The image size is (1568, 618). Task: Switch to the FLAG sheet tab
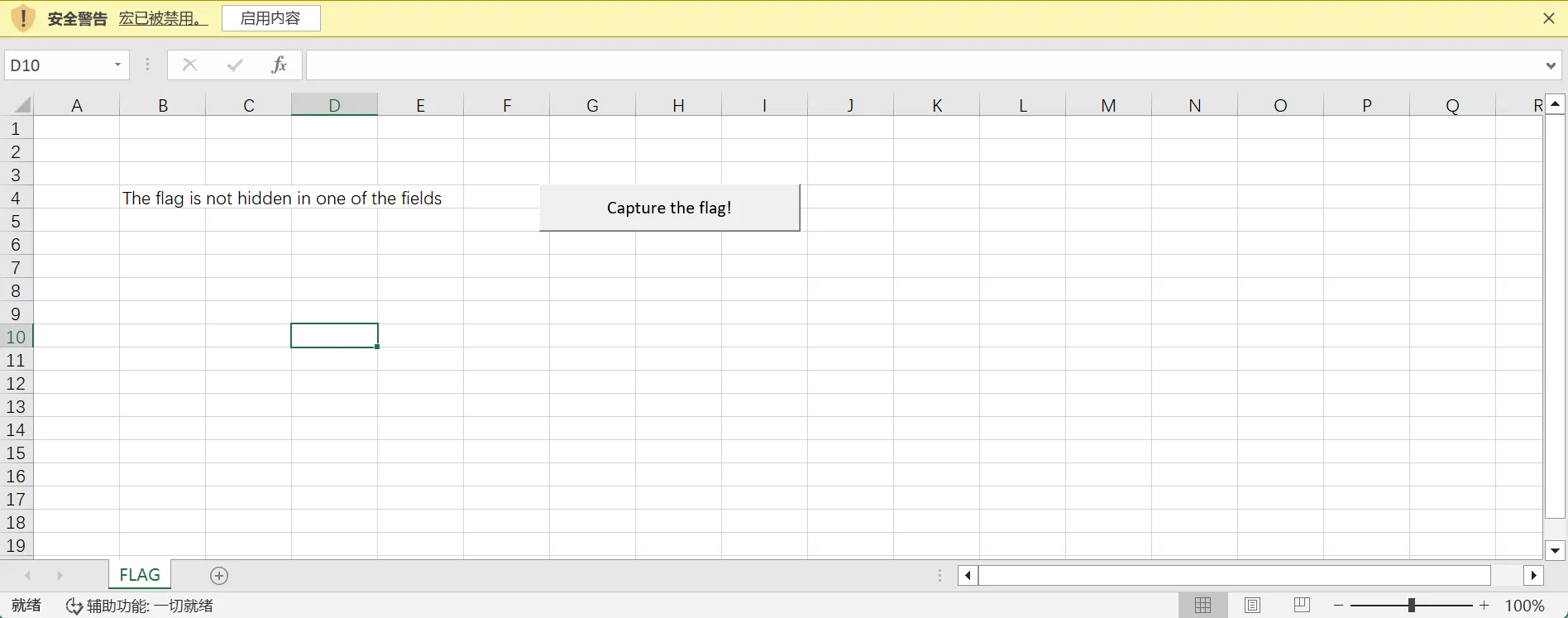pos(140,575)
